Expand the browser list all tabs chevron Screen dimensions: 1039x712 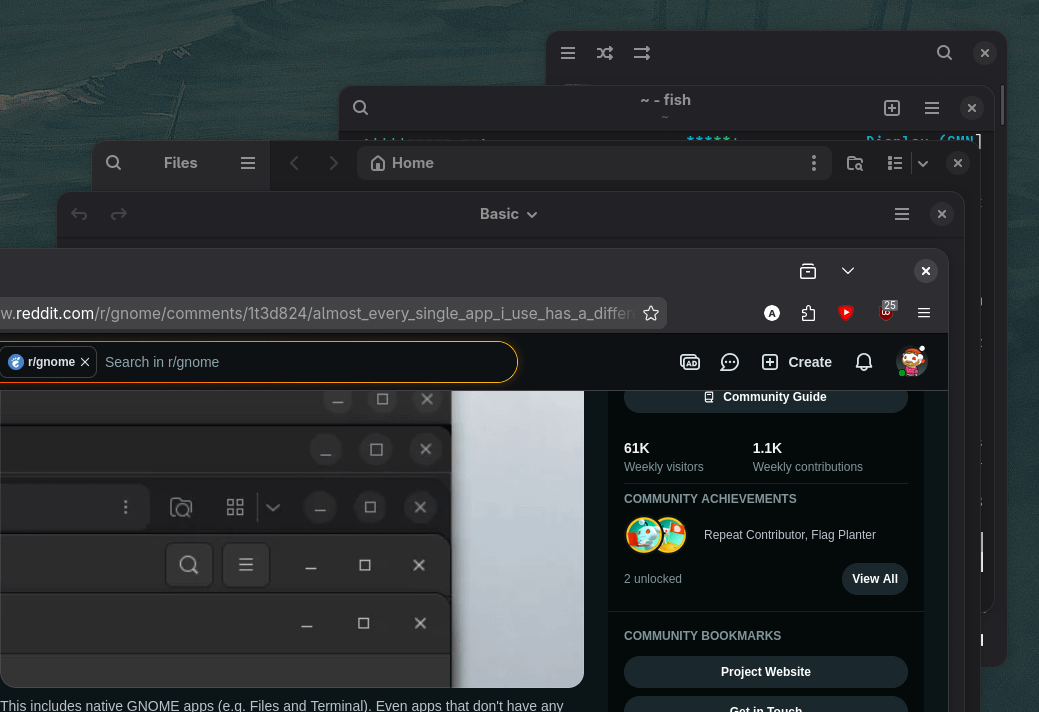point(848,271)
